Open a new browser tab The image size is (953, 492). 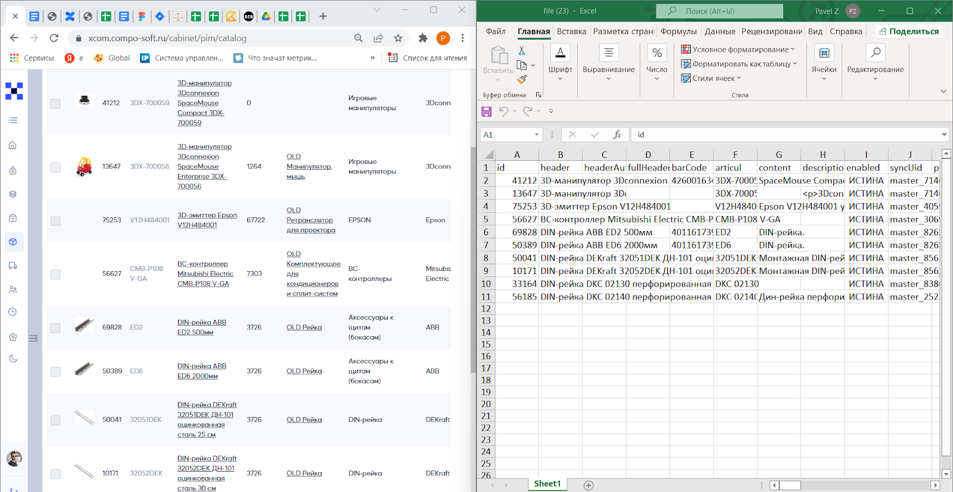[x=323, y=16]
